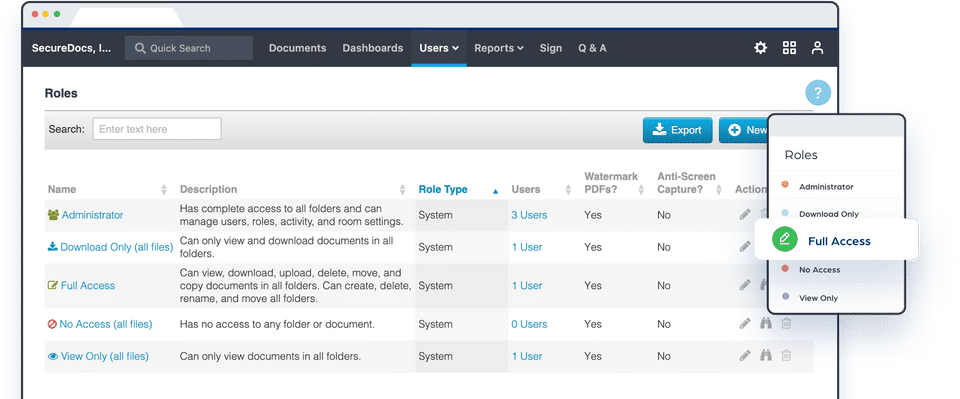Viewport: 960px width, 399px height.
Task: Edit the Download Only role with pencil
Action: [x=744, y=247]
